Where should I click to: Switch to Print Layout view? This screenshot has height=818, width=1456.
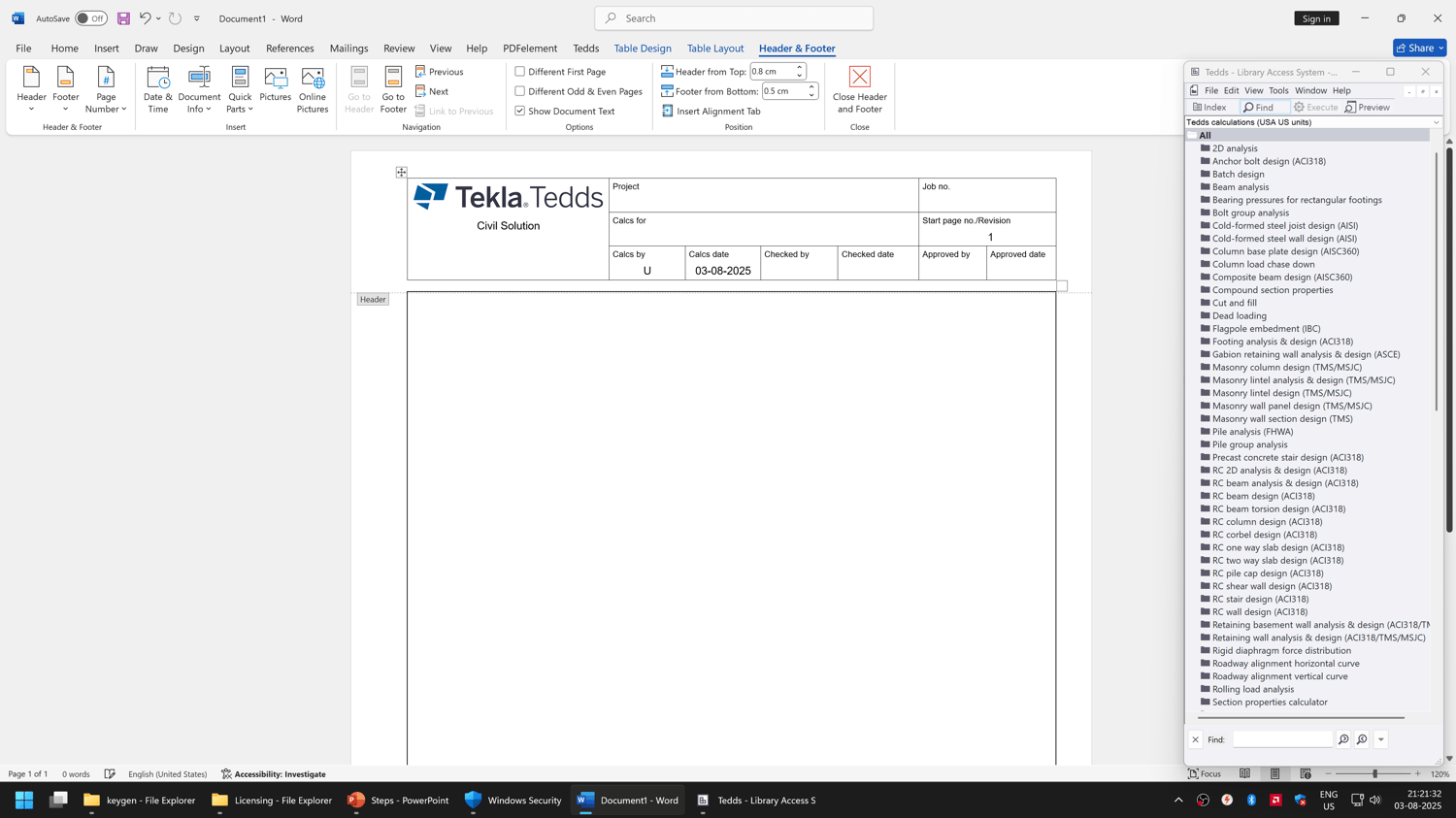click(x=1275, y=774)
